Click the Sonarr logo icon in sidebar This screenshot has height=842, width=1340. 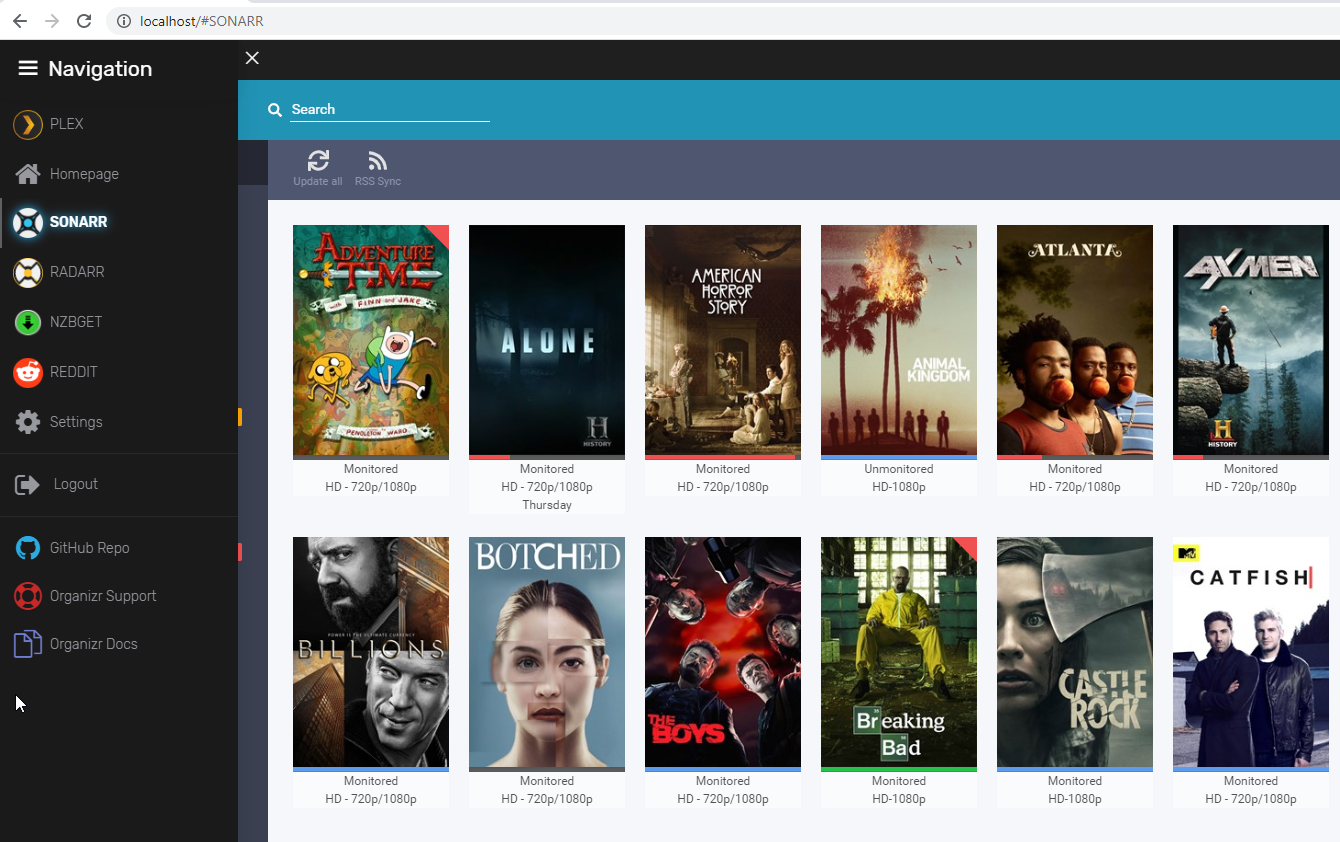[x=28, y=222]
